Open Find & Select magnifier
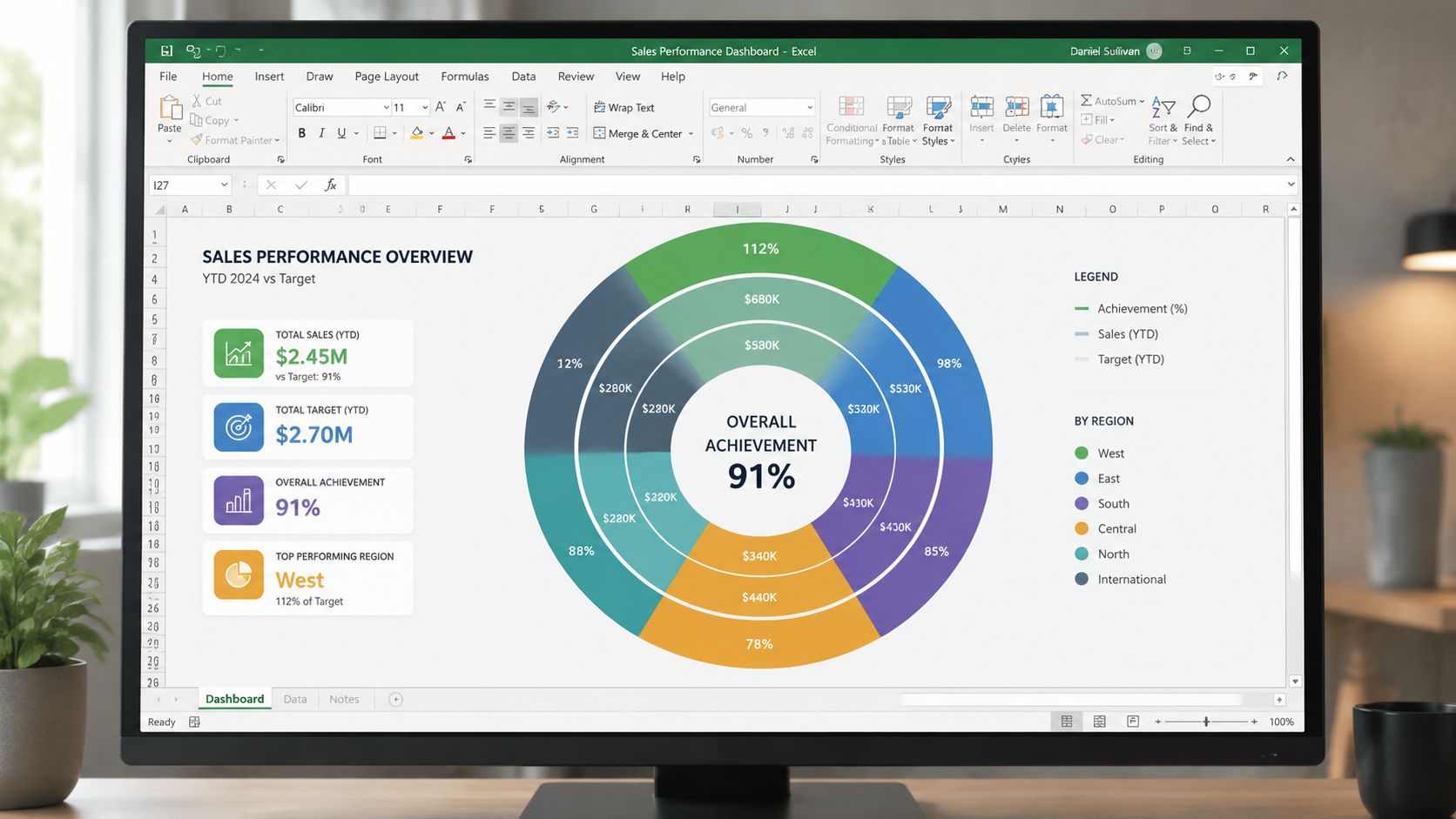 click(1199, 106)
